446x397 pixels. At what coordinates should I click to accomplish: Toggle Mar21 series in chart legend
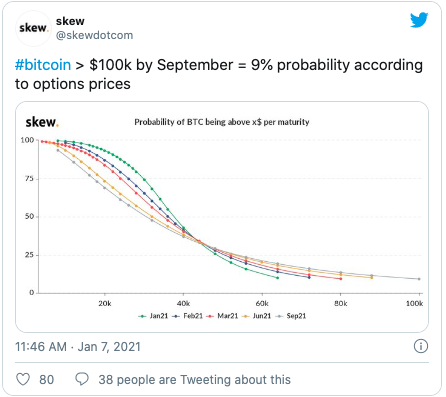click(222, 316)
